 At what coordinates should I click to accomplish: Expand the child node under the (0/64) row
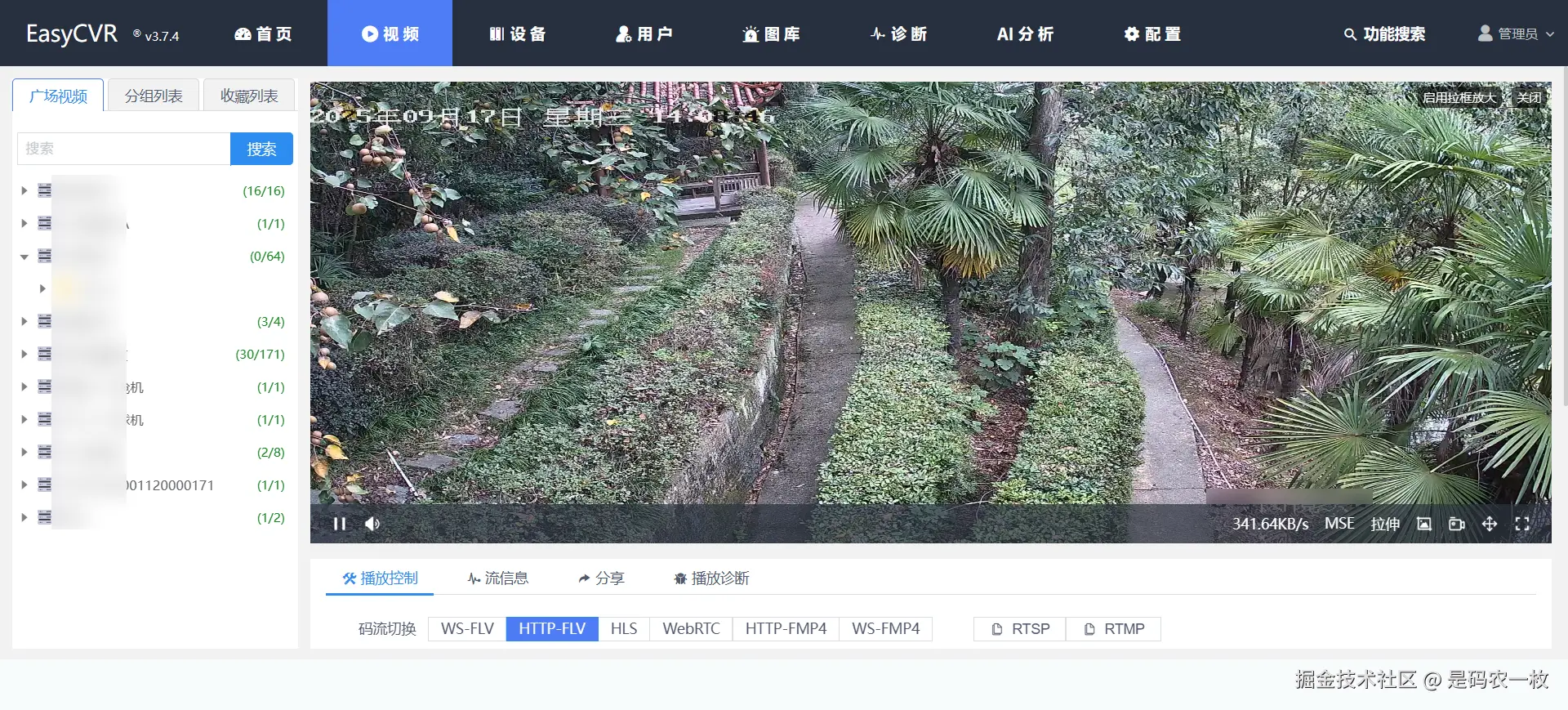(42, 288)
